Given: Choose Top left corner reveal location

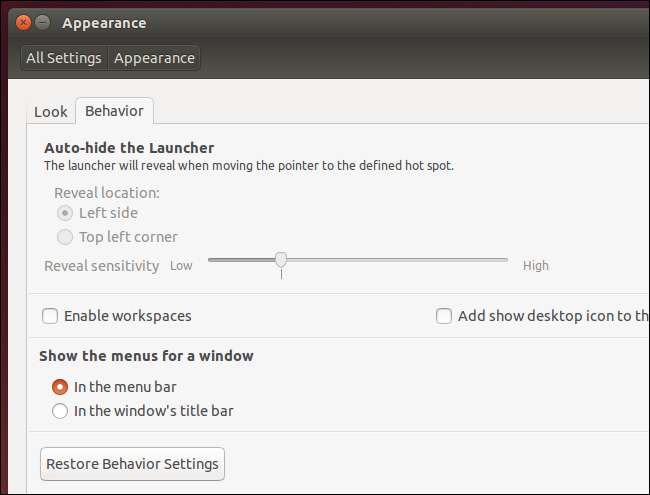Looking at the screenshot, I should tap(65, 237).
